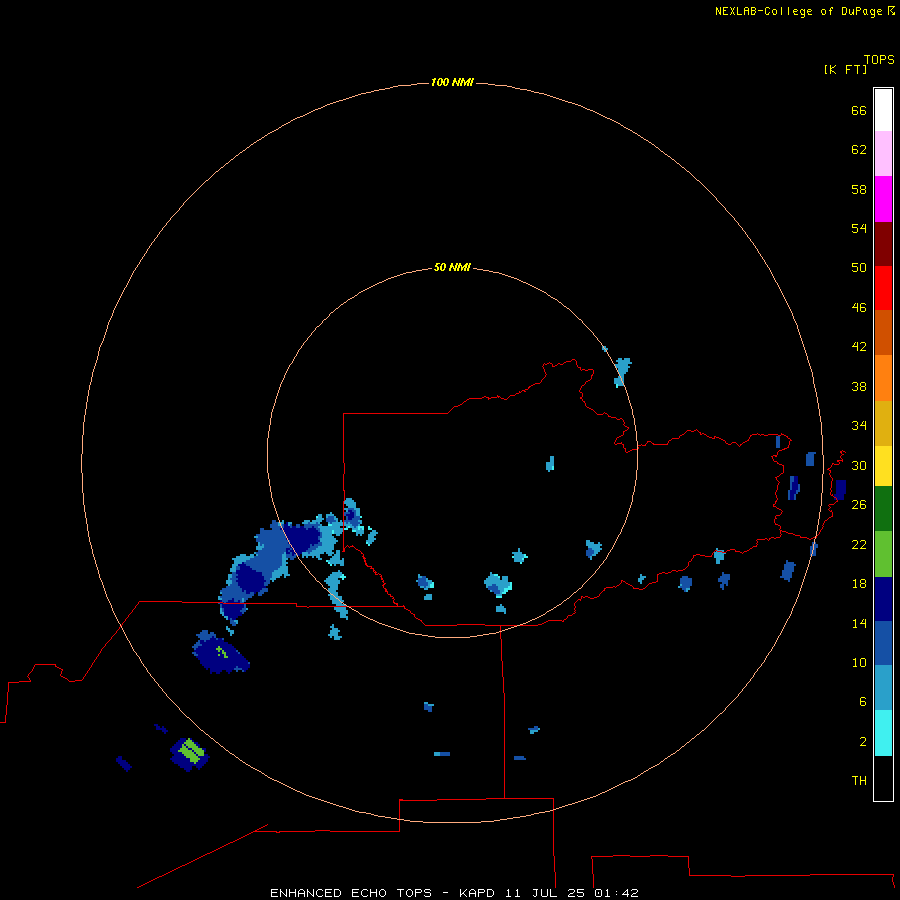Click the "38" legend value
This screenshot has height=900, width=900.
859,387
